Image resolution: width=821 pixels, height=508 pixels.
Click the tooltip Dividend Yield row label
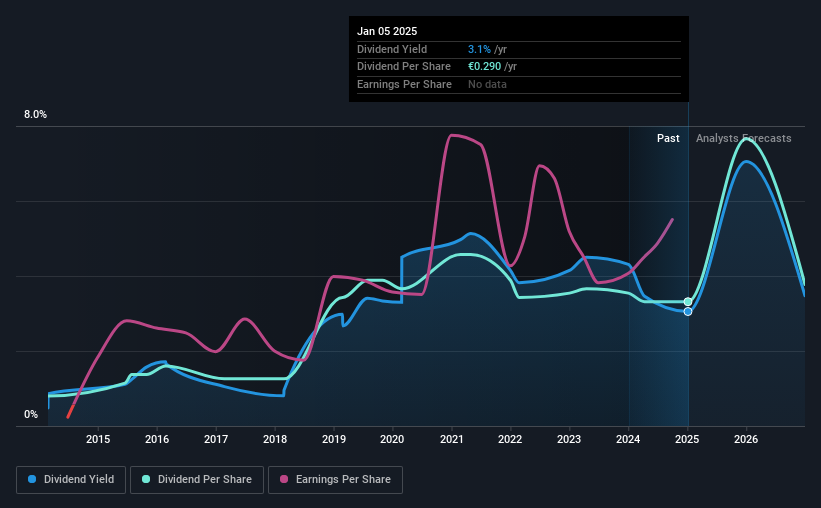pos(392,49)
